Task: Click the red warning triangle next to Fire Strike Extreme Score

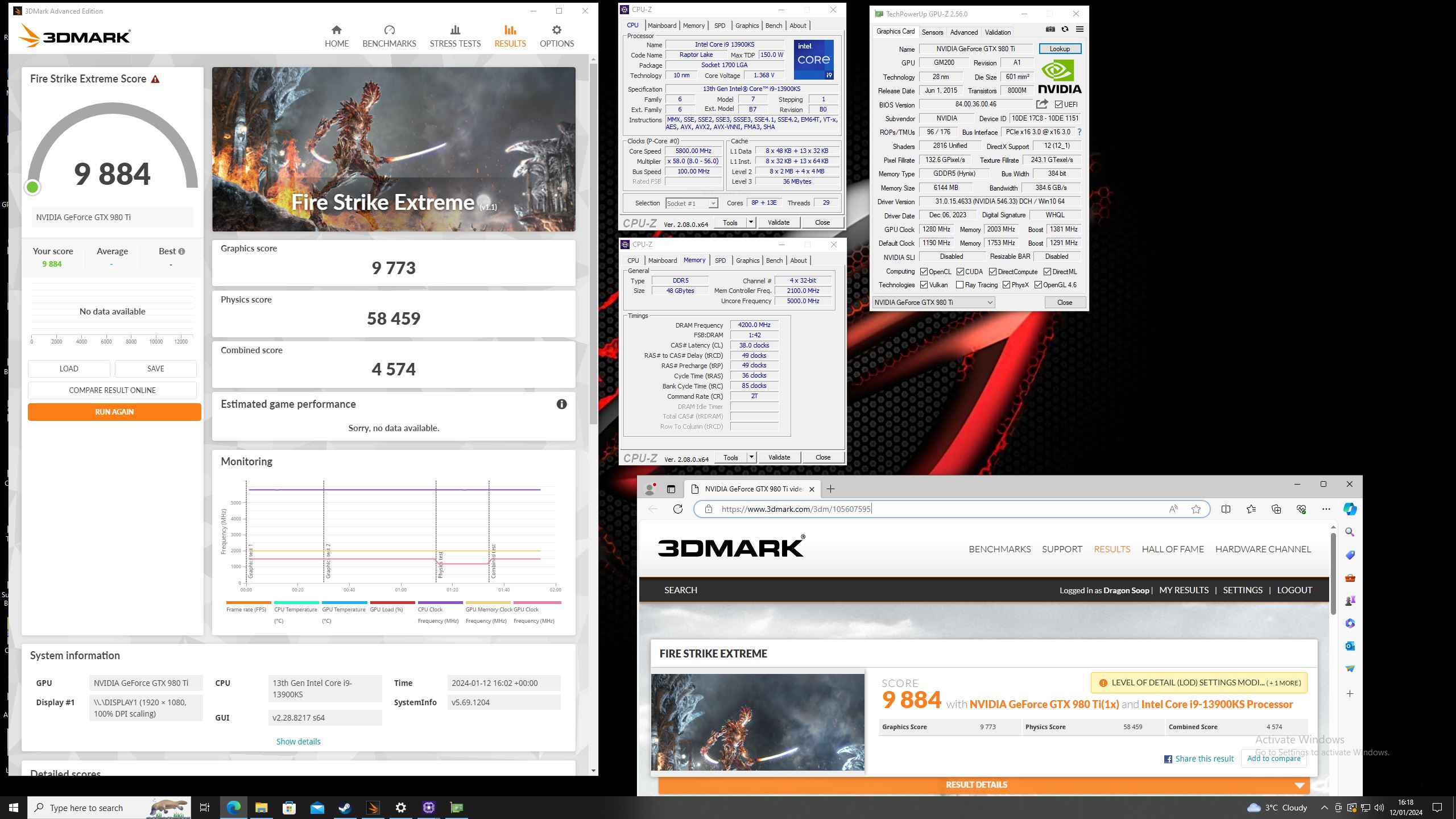Action: click(x=155, y=79)
